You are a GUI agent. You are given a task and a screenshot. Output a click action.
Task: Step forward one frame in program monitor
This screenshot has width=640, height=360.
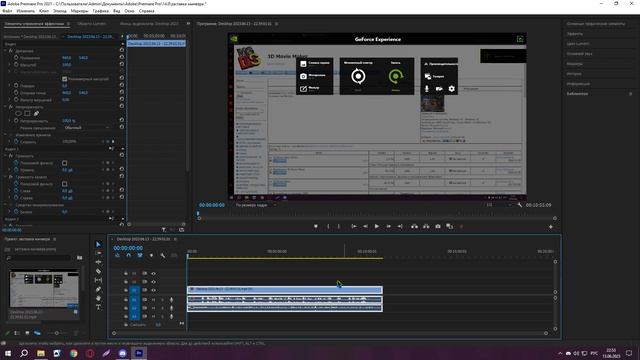389,226
